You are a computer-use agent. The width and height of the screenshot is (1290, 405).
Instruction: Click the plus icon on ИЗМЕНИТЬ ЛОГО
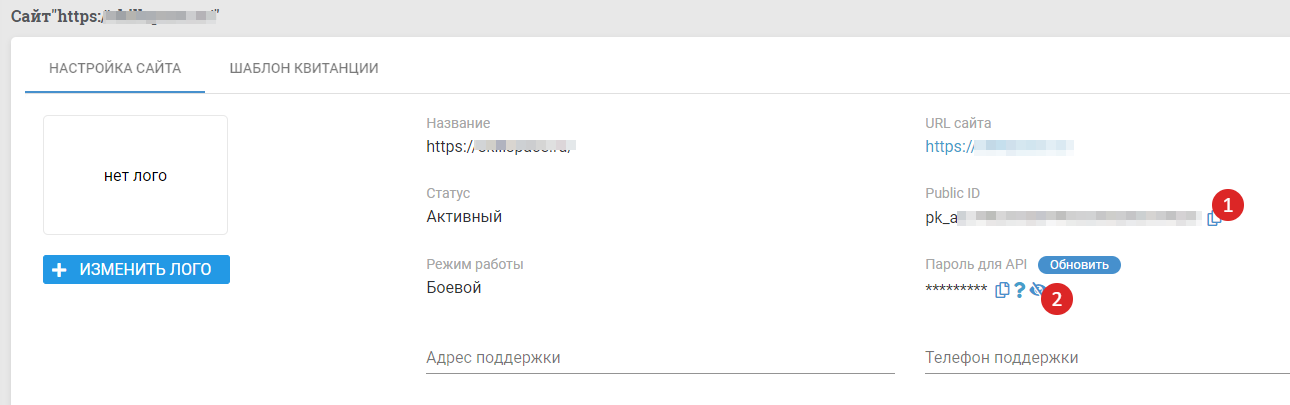click(x=59, y=269)
